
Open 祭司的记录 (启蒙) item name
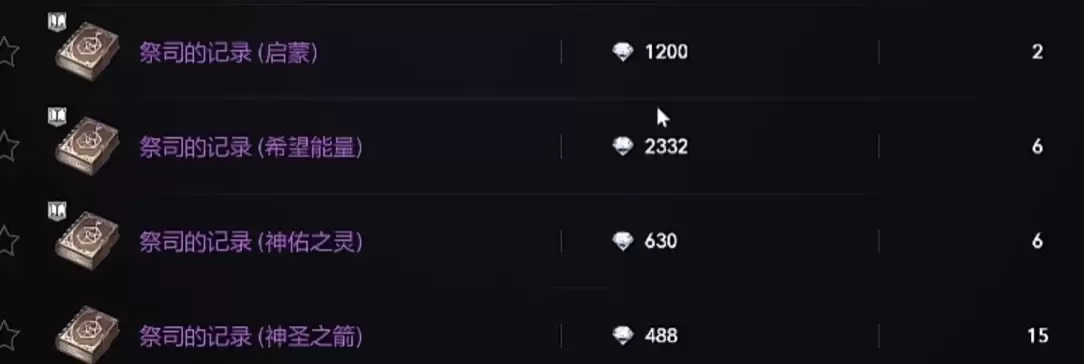point(229,52)
